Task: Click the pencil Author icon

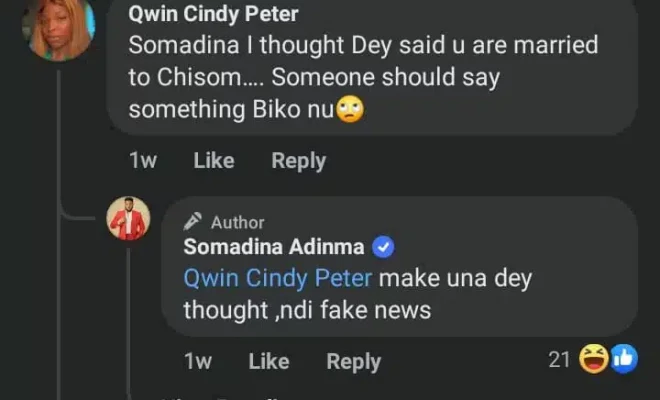Action: pyautogui.click(x=194, y=222)
